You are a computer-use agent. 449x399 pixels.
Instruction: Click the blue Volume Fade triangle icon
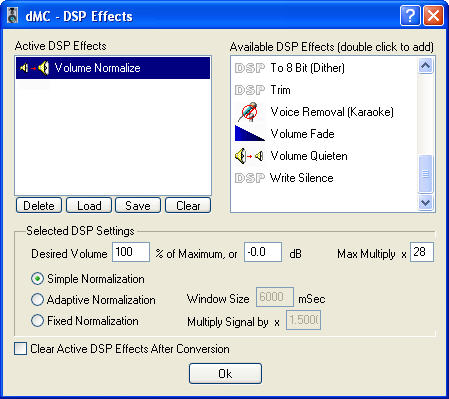pyautogui.click(x=250, y=133)
